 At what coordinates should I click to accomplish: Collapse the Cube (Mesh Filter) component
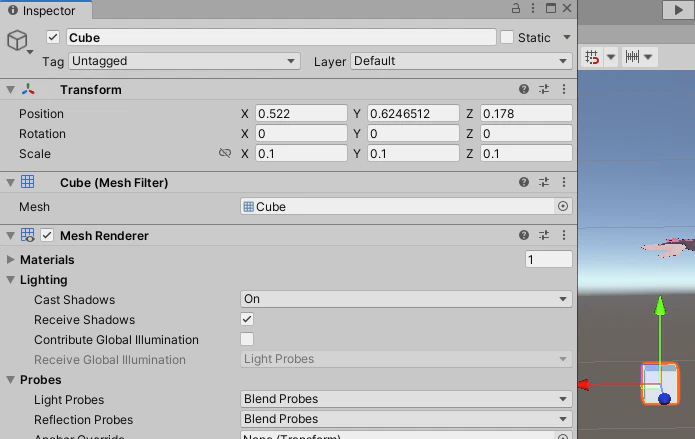11,182
